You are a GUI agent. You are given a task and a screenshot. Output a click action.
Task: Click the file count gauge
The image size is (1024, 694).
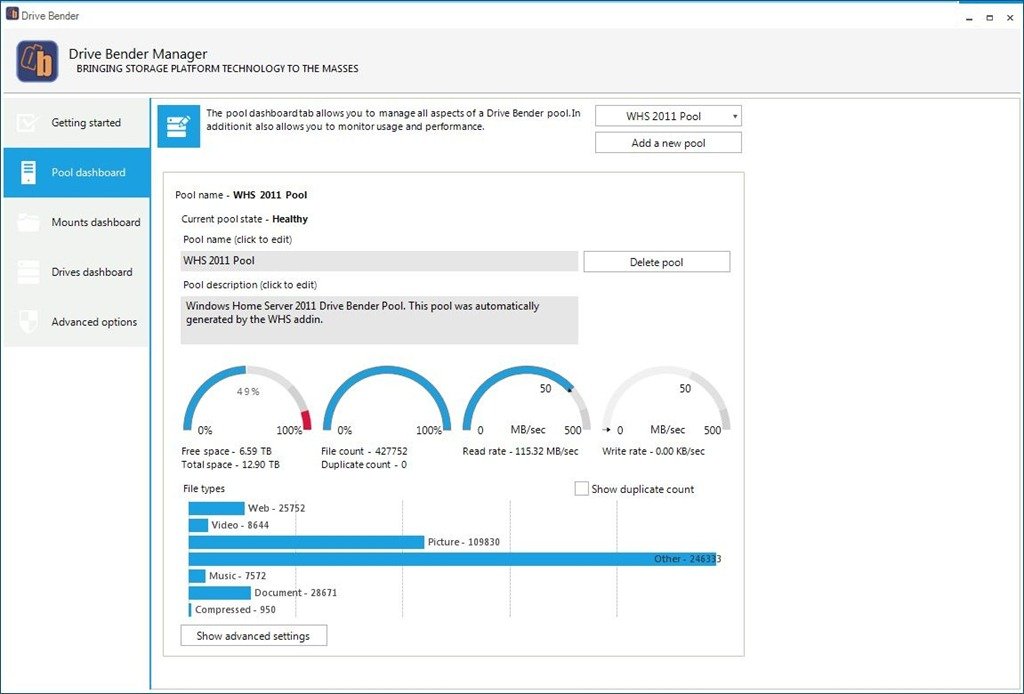(x=387, y=400)
